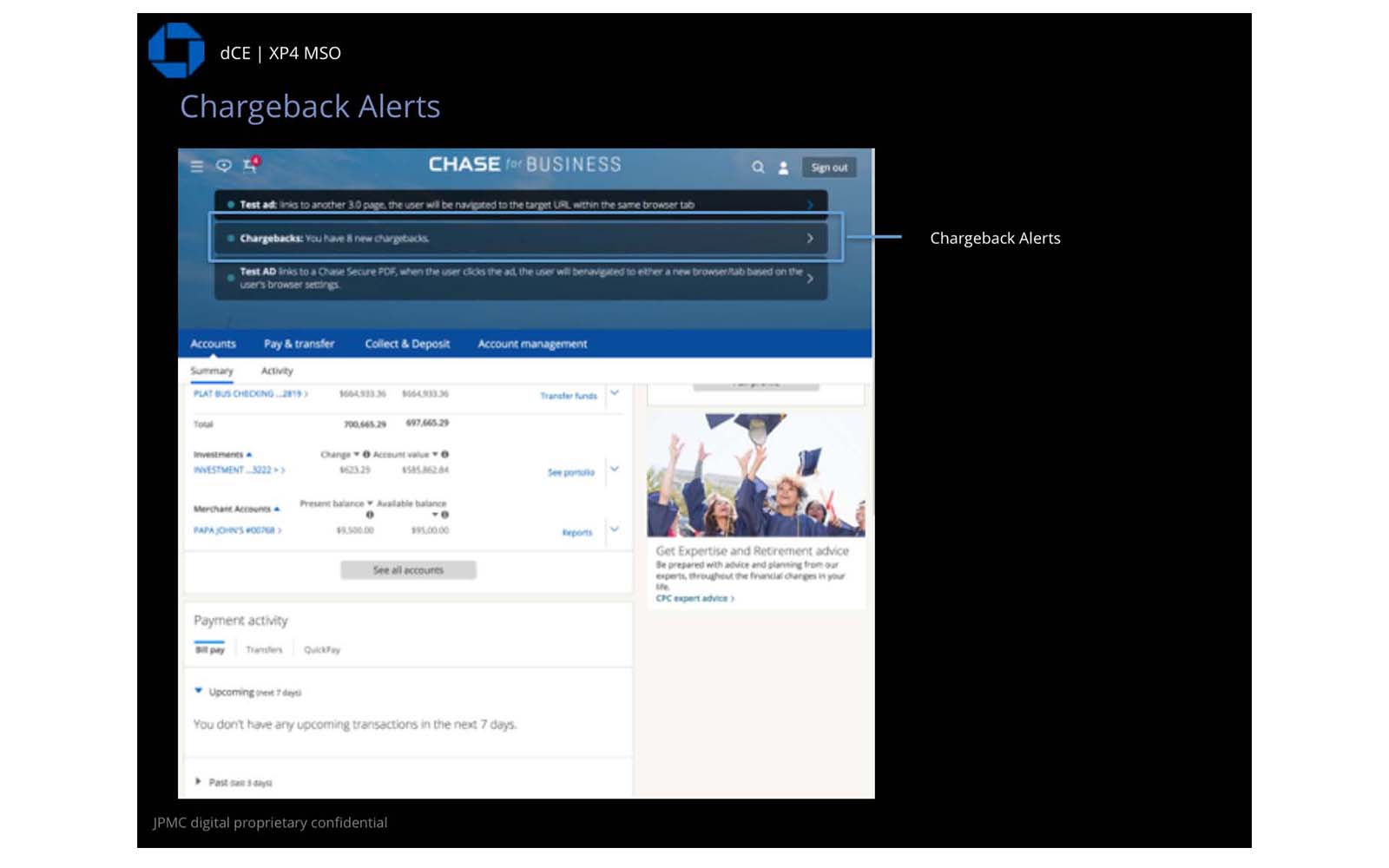Open the chat message icon
This screenshot has height=868, width=1389.
point(224,165)
